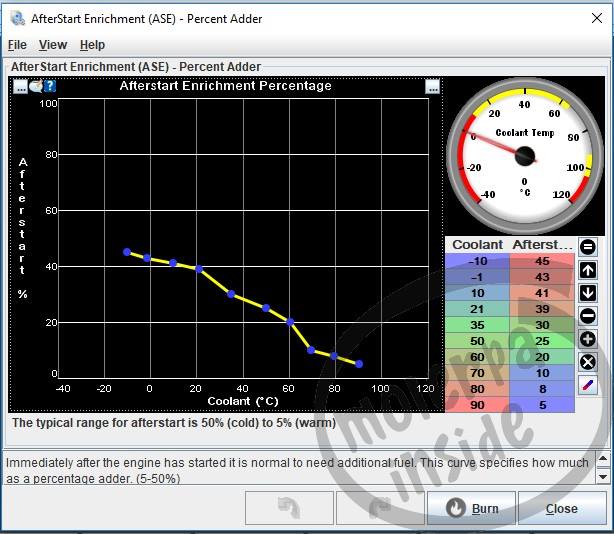Click the equals (set value) icon
Viewport: 614px width, 534px height.
[x=587, y=247]
